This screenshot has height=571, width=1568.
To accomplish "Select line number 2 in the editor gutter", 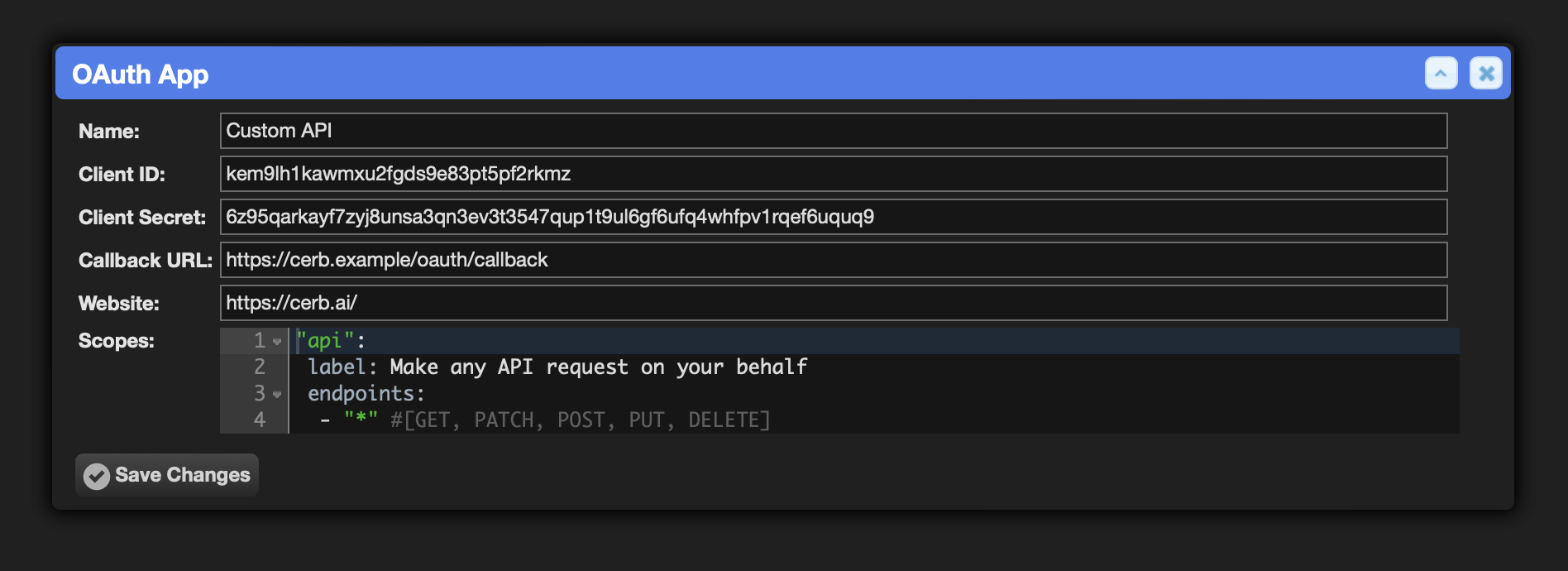I will coord(260,367).
